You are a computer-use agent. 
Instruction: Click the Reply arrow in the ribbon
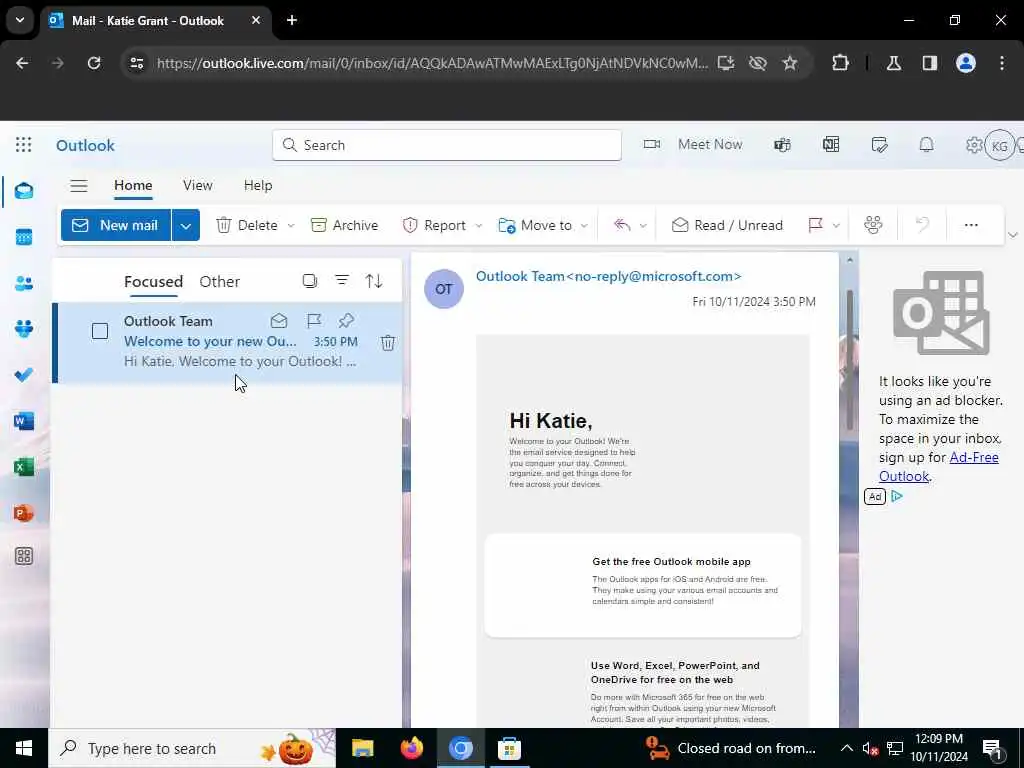(x=622, y=225)
